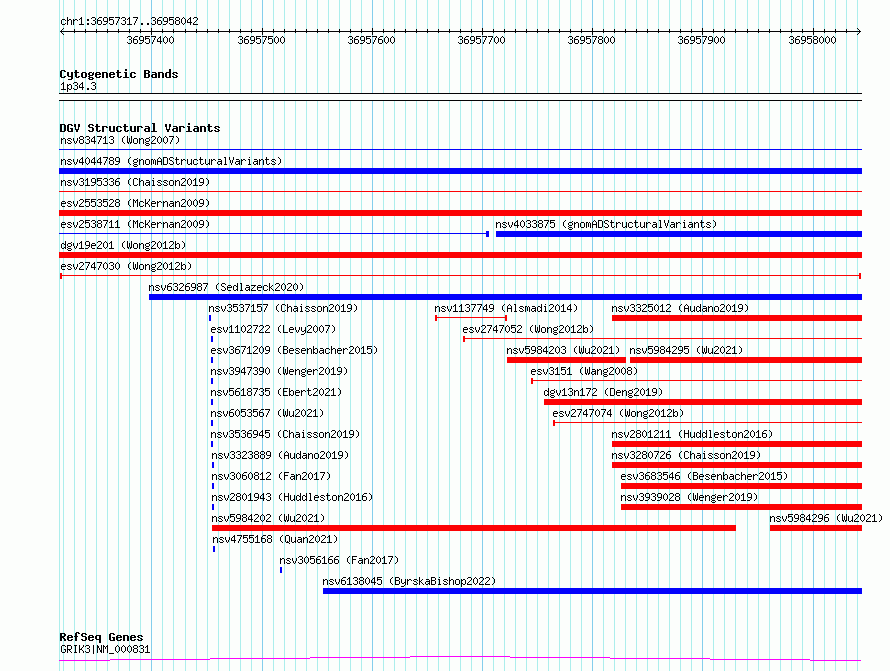Open the dgv13n172 (Deng2019) label
890x671 pixels.
[x=603, y=392]
